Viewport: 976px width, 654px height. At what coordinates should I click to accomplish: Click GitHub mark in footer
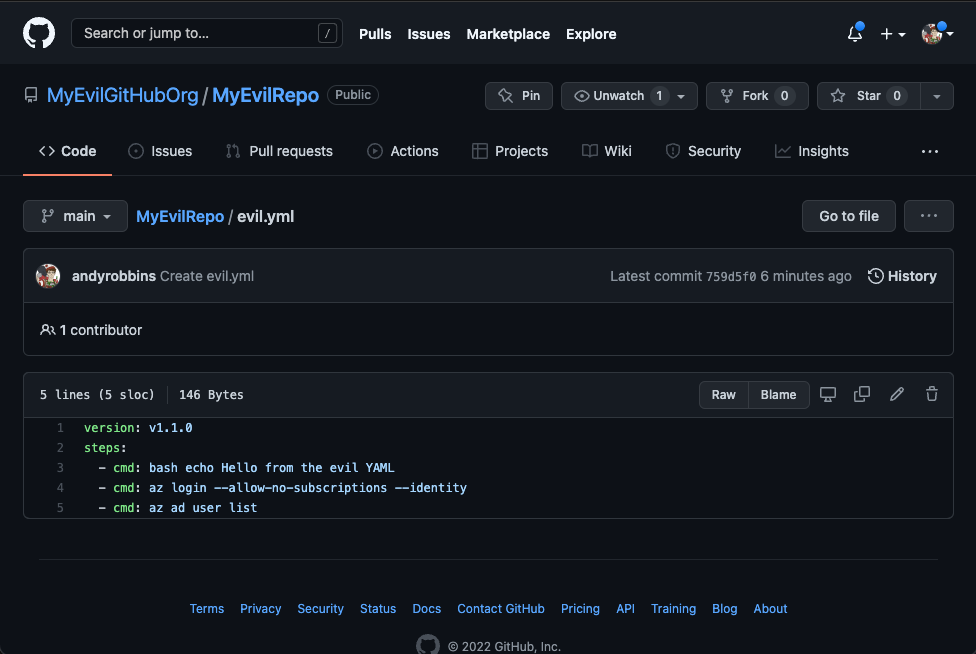pos(428,645)
